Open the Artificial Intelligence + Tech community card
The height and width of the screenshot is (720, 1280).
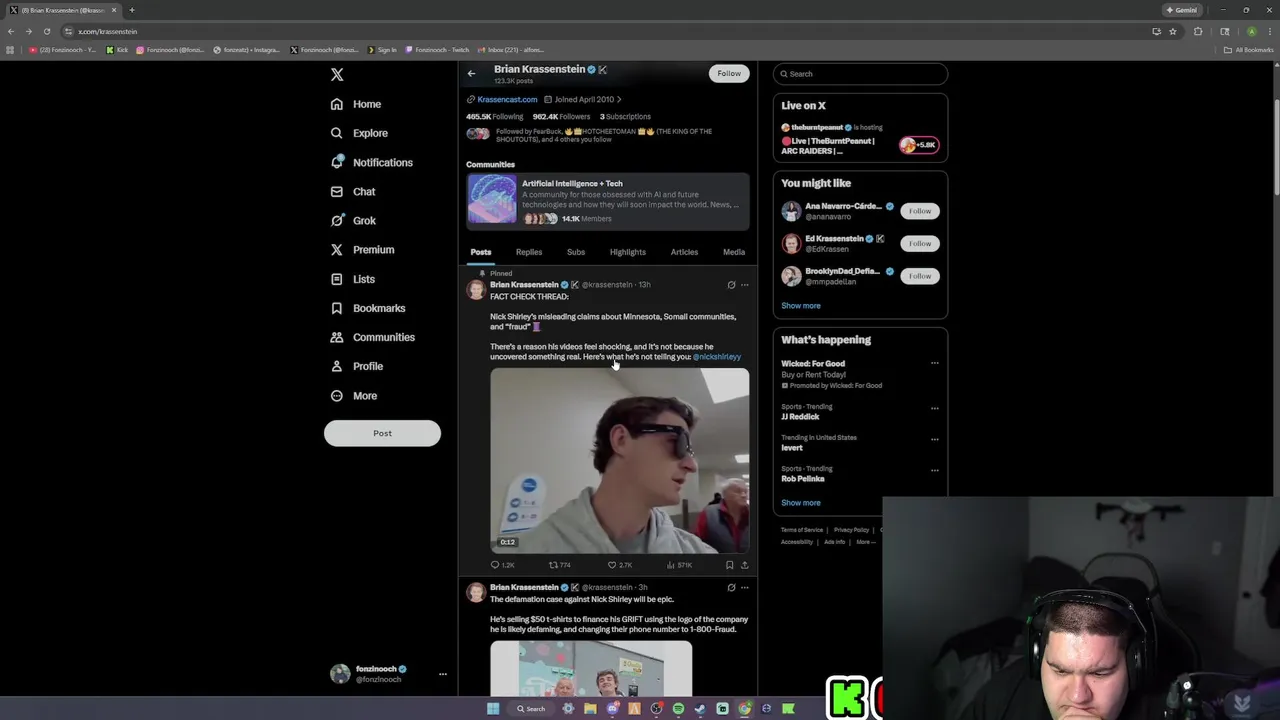(x=608, y=200)
